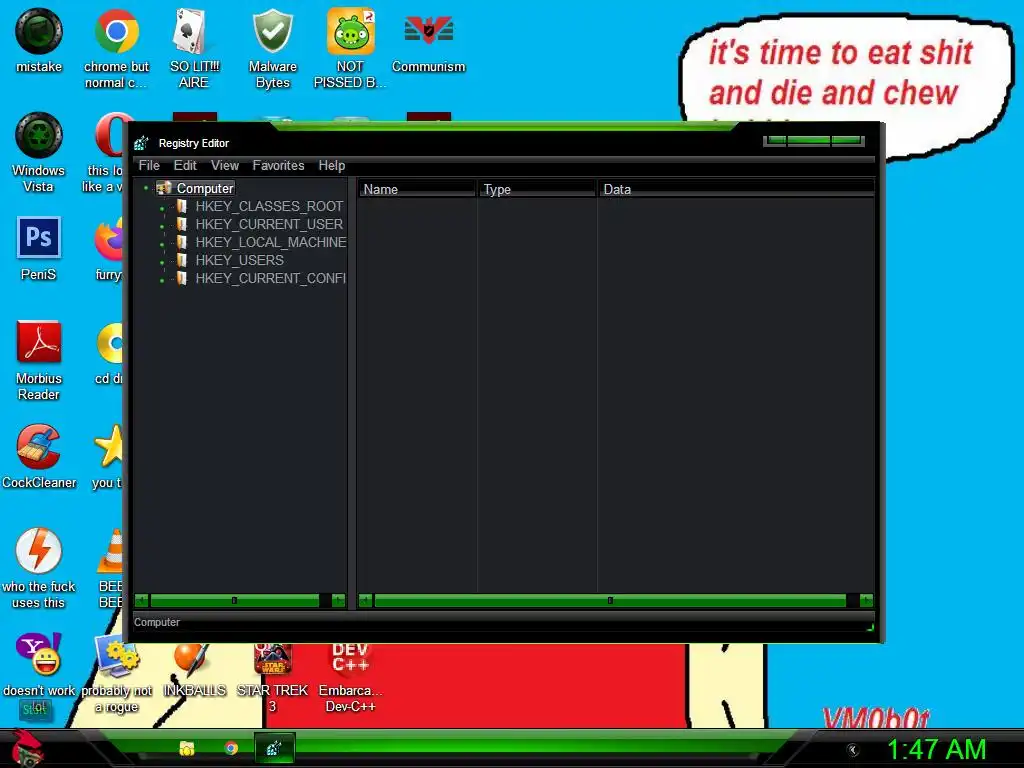1024x768 pixels.
Task: Click the HKEY_USERS folder icon
Action: point(182,261)
